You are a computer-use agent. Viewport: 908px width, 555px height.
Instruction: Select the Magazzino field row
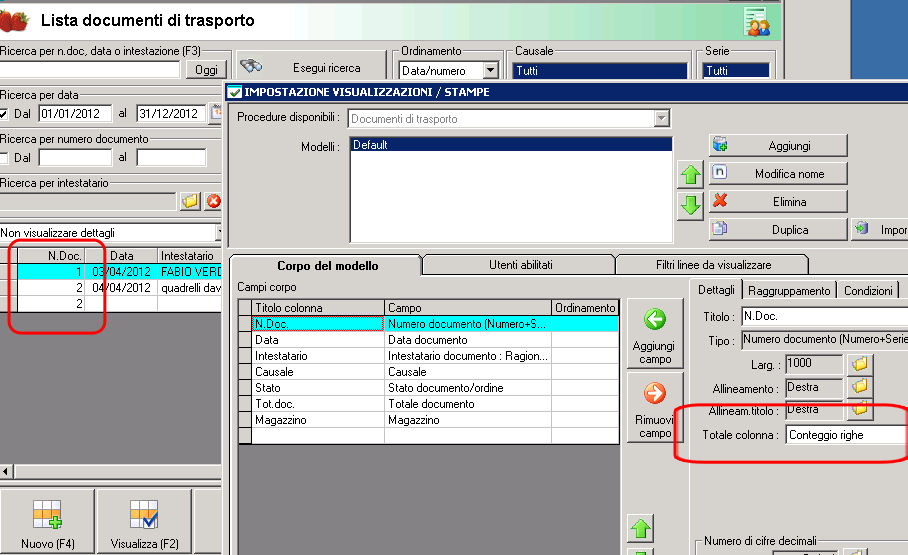[429, 420]
